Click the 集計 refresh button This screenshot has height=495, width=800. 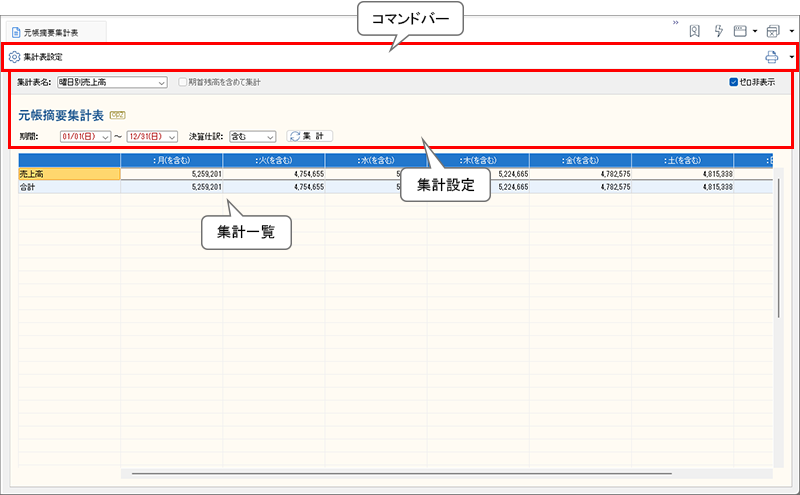[310, 136]
